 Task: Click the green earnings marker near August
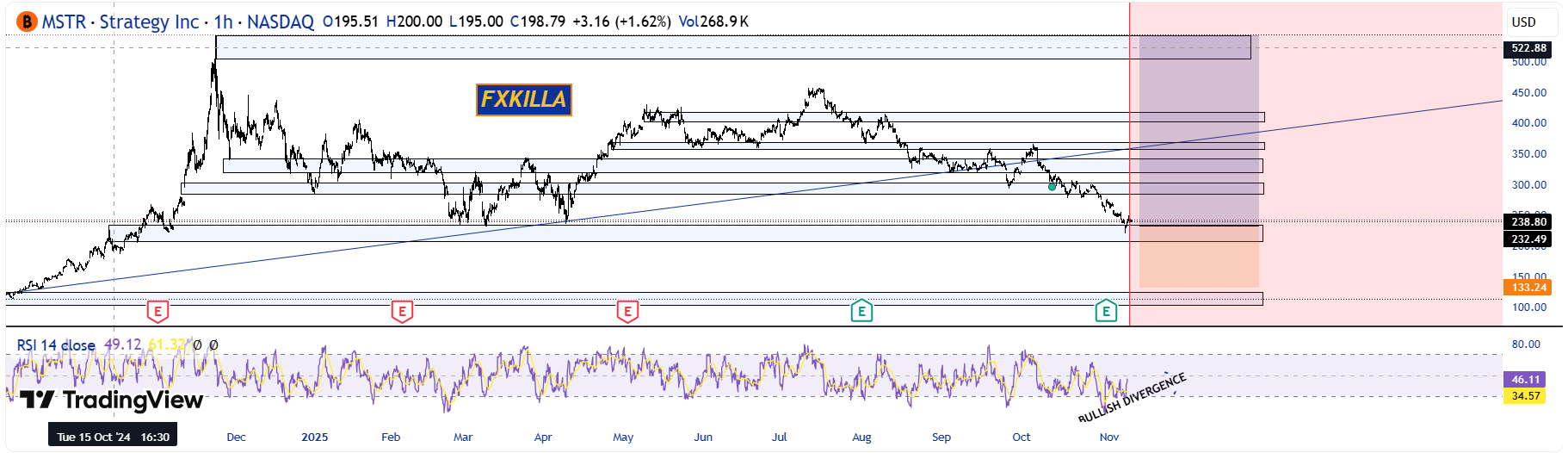click(x=861, y=311)
